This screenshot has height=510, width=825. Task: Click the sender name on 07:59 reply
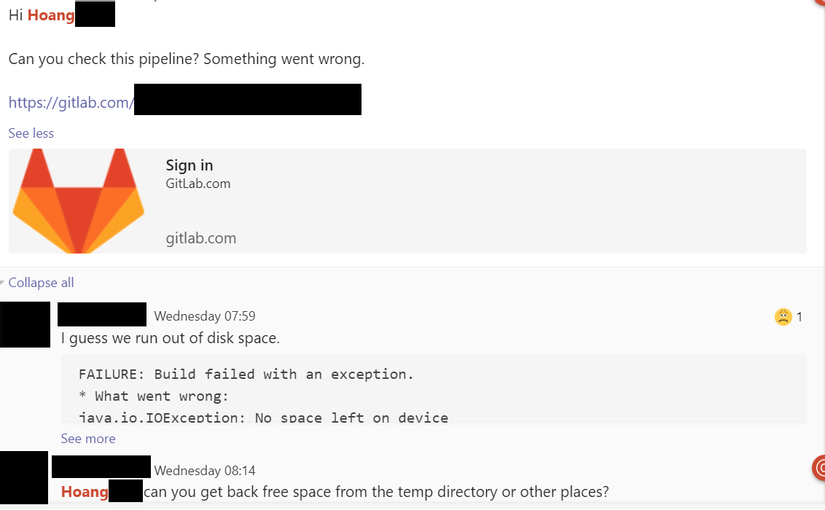(x=102, y=315)
